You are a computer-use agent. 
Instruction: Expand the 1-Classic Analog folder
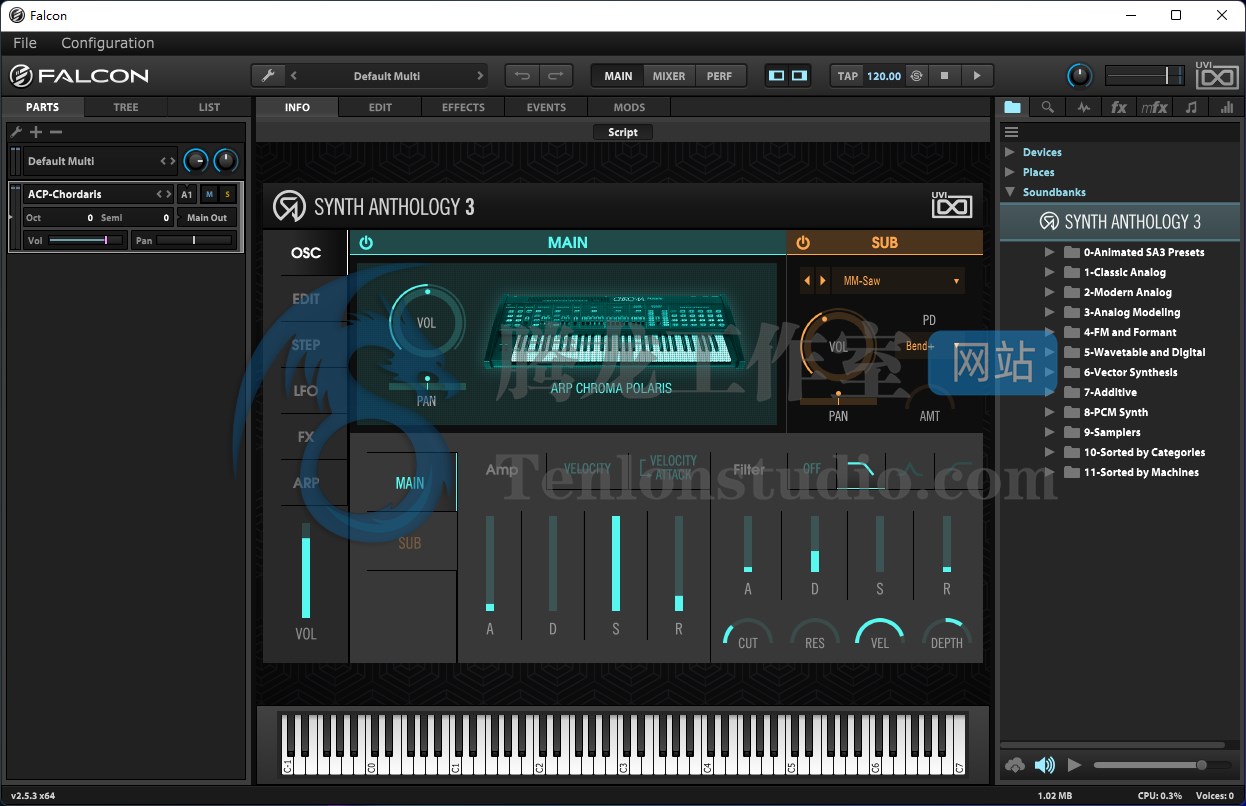[1050, 272]
